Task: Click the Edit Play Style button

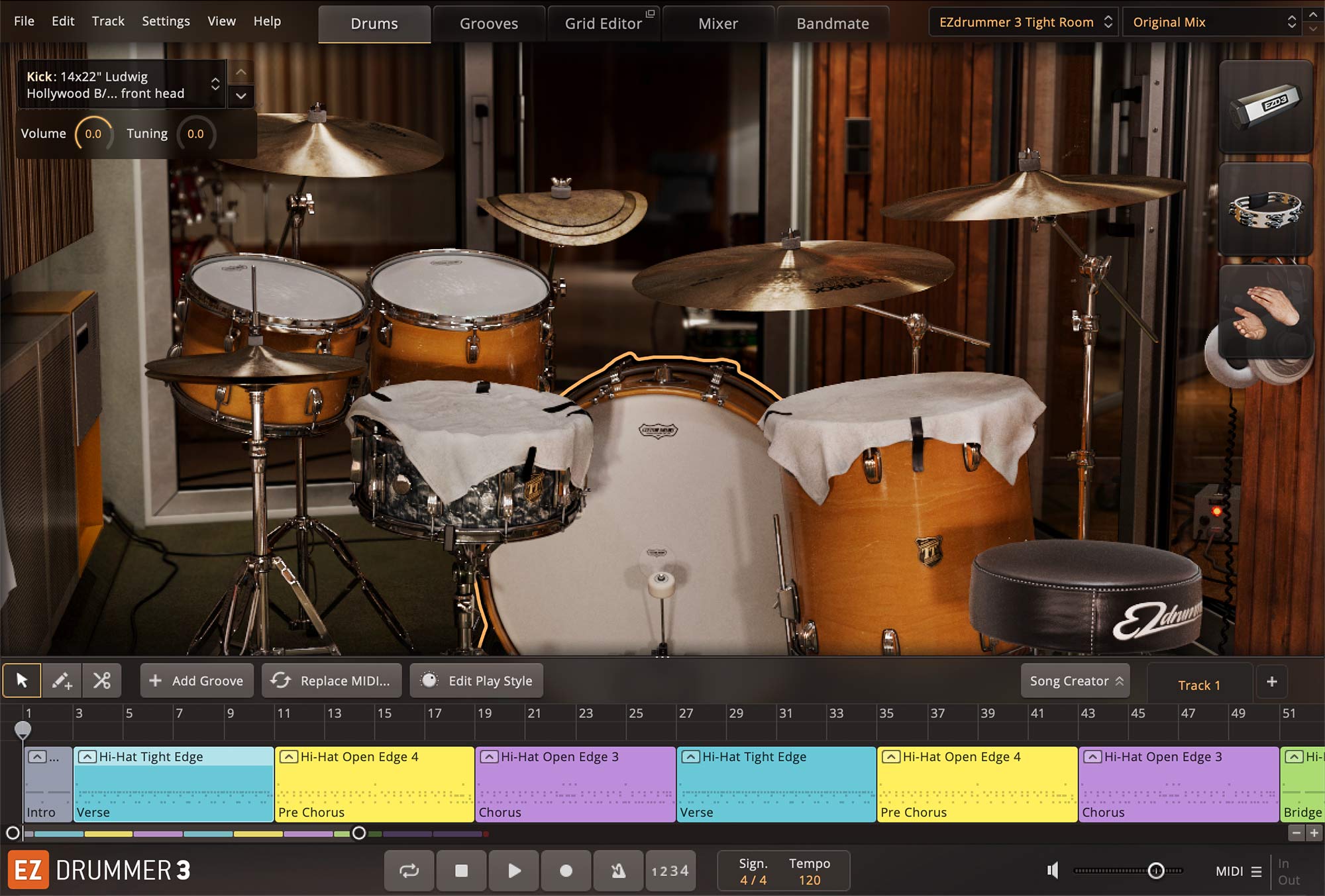Action: (476, 681)
